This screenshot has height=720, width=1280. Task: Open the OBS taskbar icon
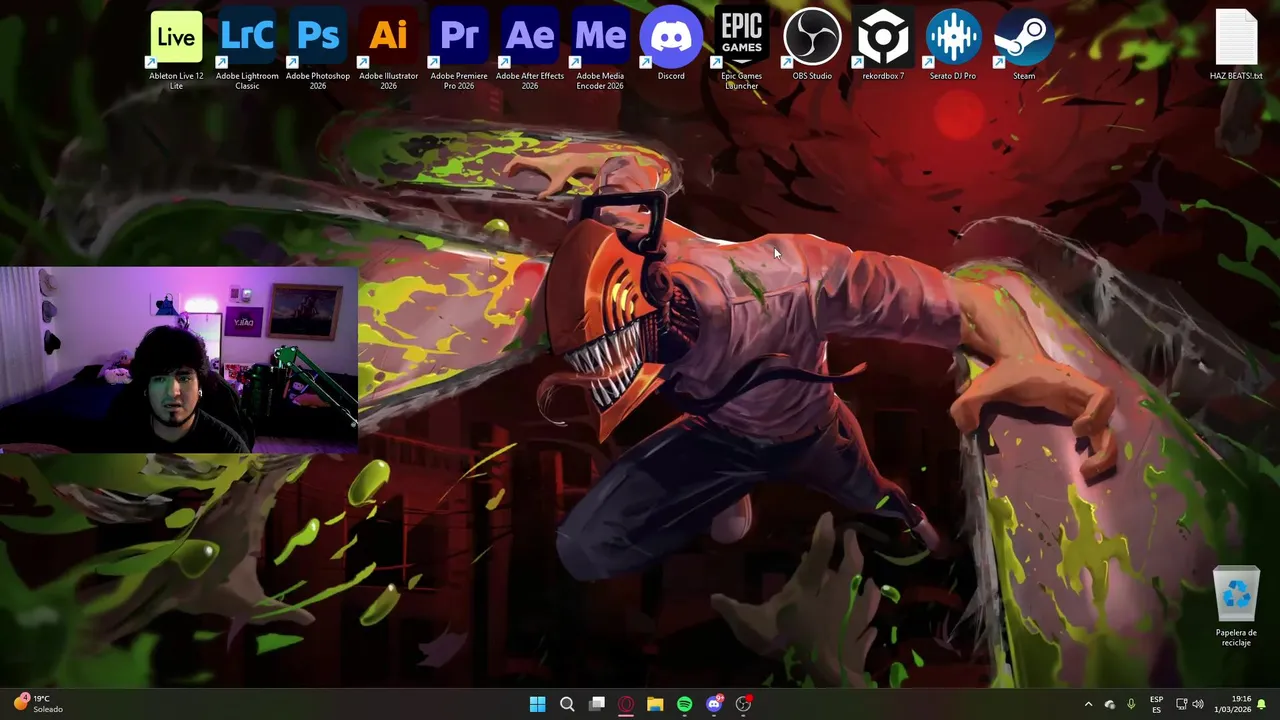[743, 704]
